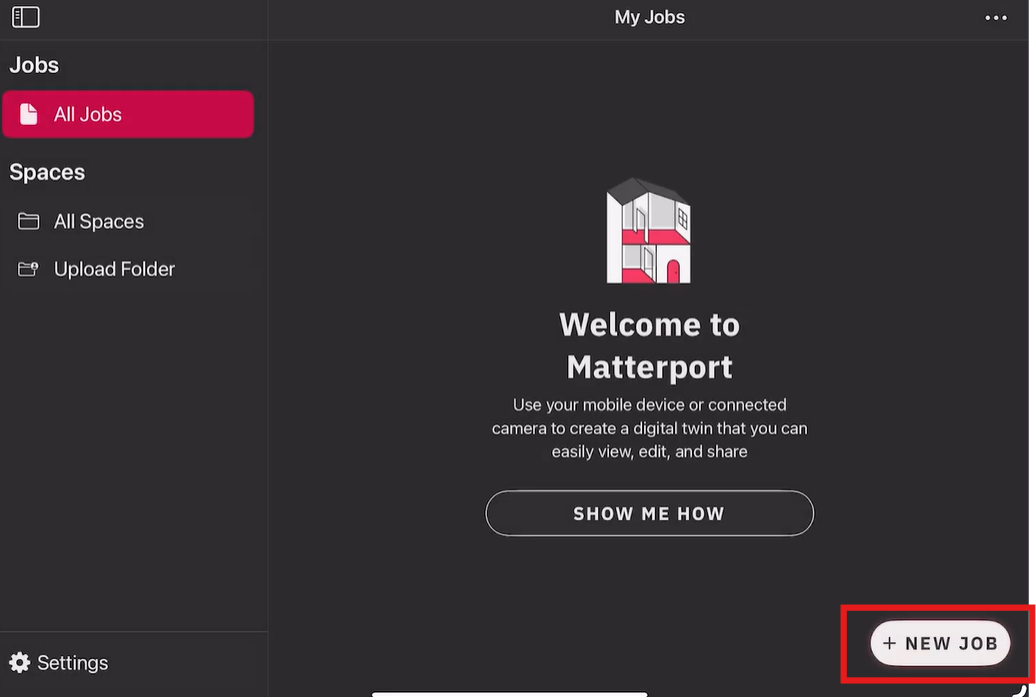
Task: Open the All Spaces list
Action: tap(98, 221)
